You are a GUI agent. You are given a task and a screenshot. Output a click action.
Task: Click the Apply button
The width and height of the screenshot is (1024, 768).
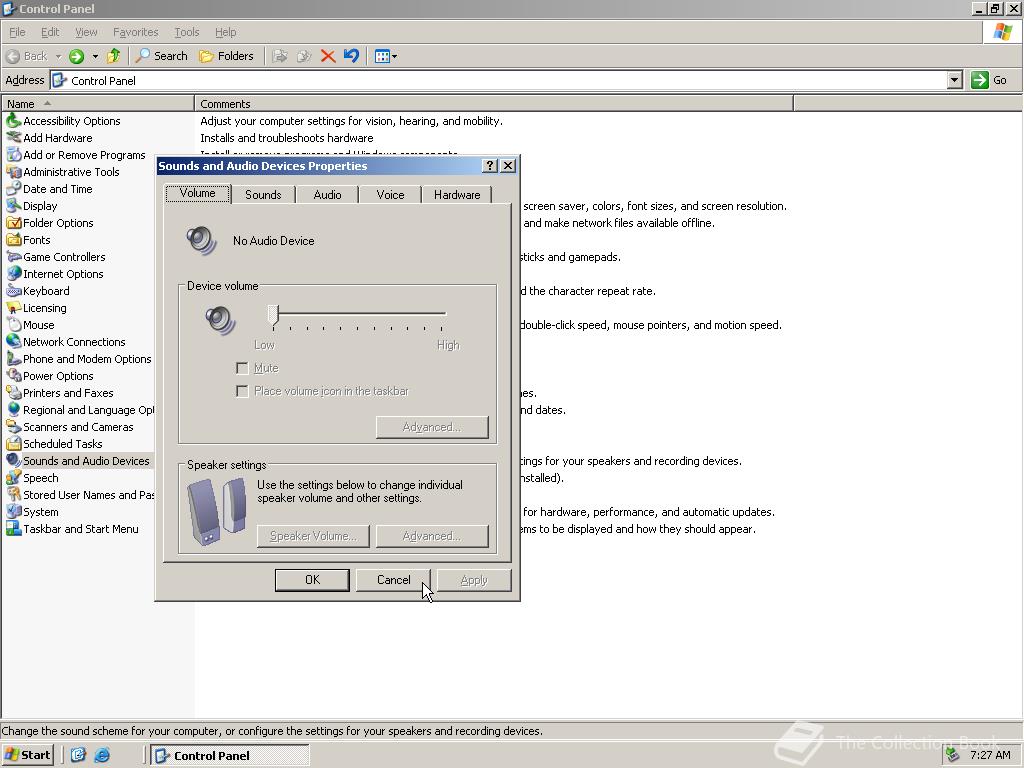[473, 580]
